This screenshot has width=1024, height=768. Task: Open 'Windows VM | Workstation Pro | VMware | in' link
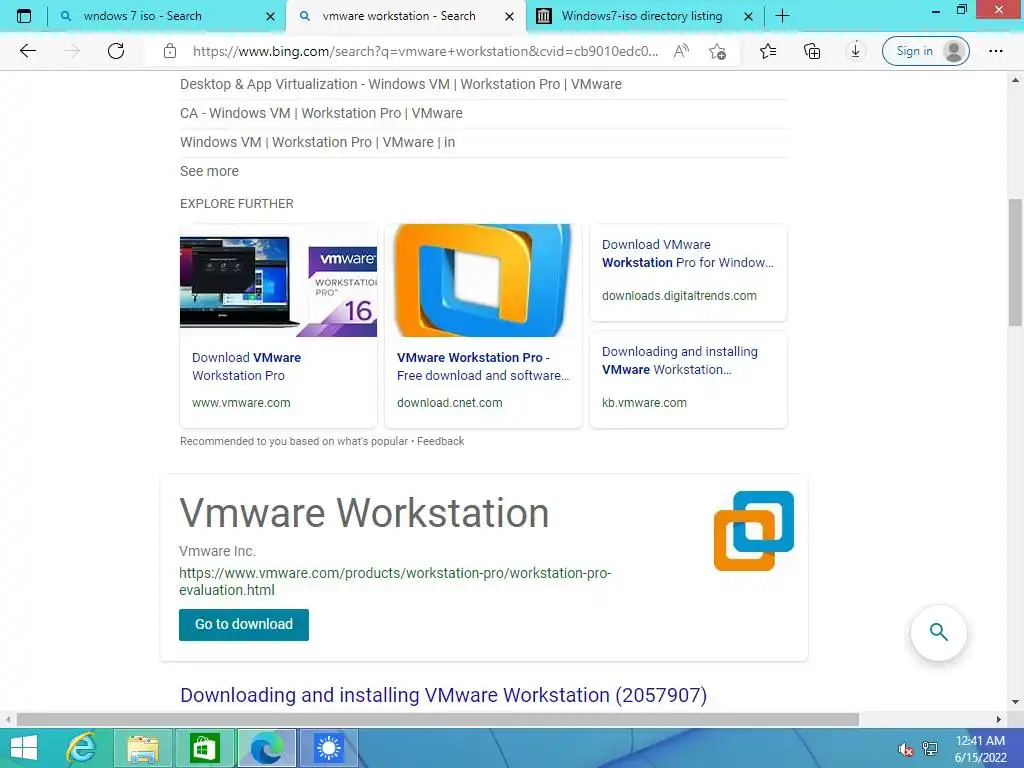(x=317, y=142)
